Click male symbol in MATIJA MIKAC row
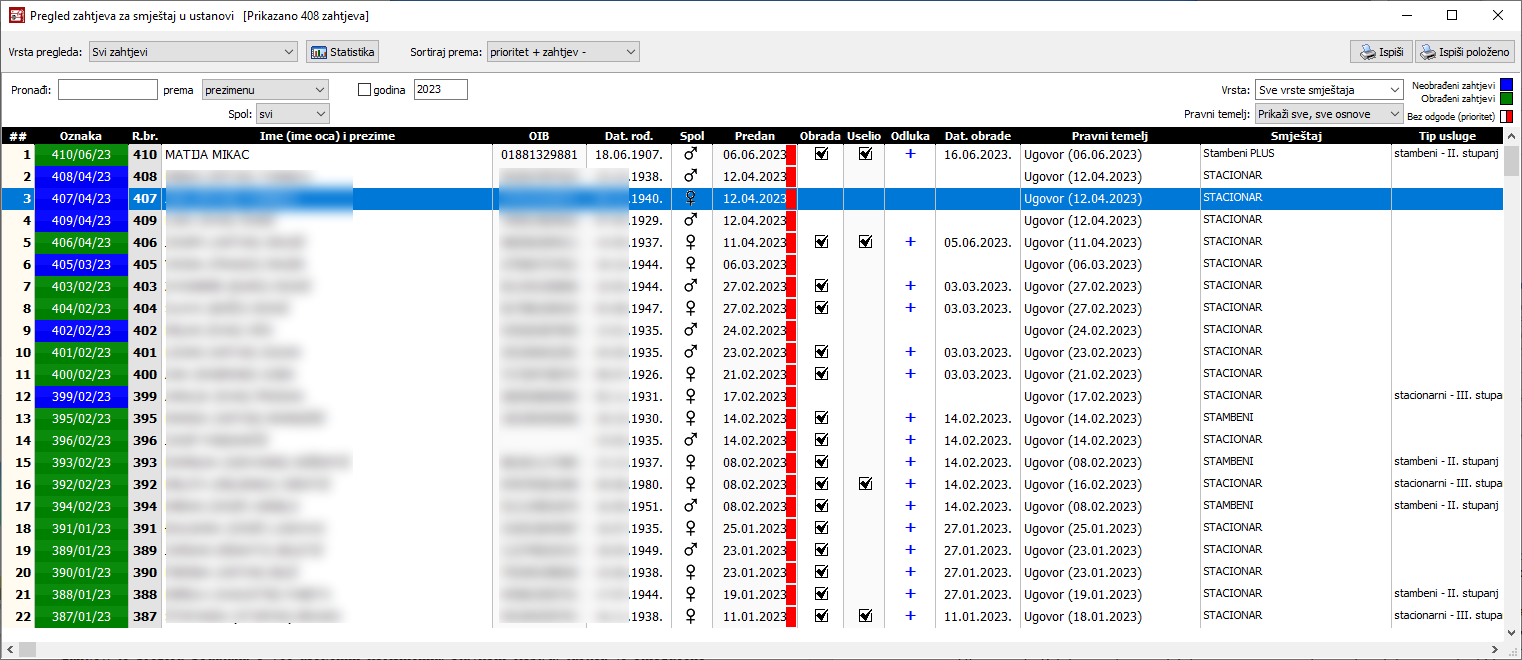1522x660 pixels. point(690,155)
